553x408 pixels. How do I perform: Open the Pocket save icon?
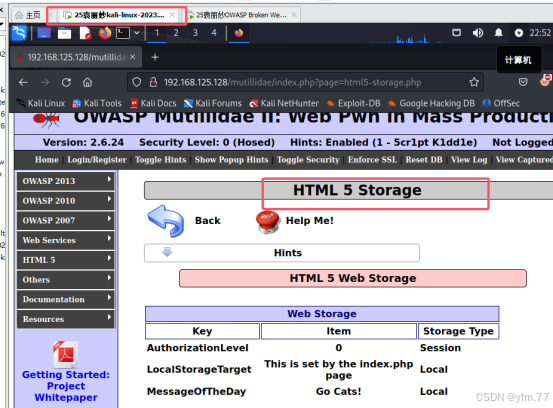click(523, 83)
